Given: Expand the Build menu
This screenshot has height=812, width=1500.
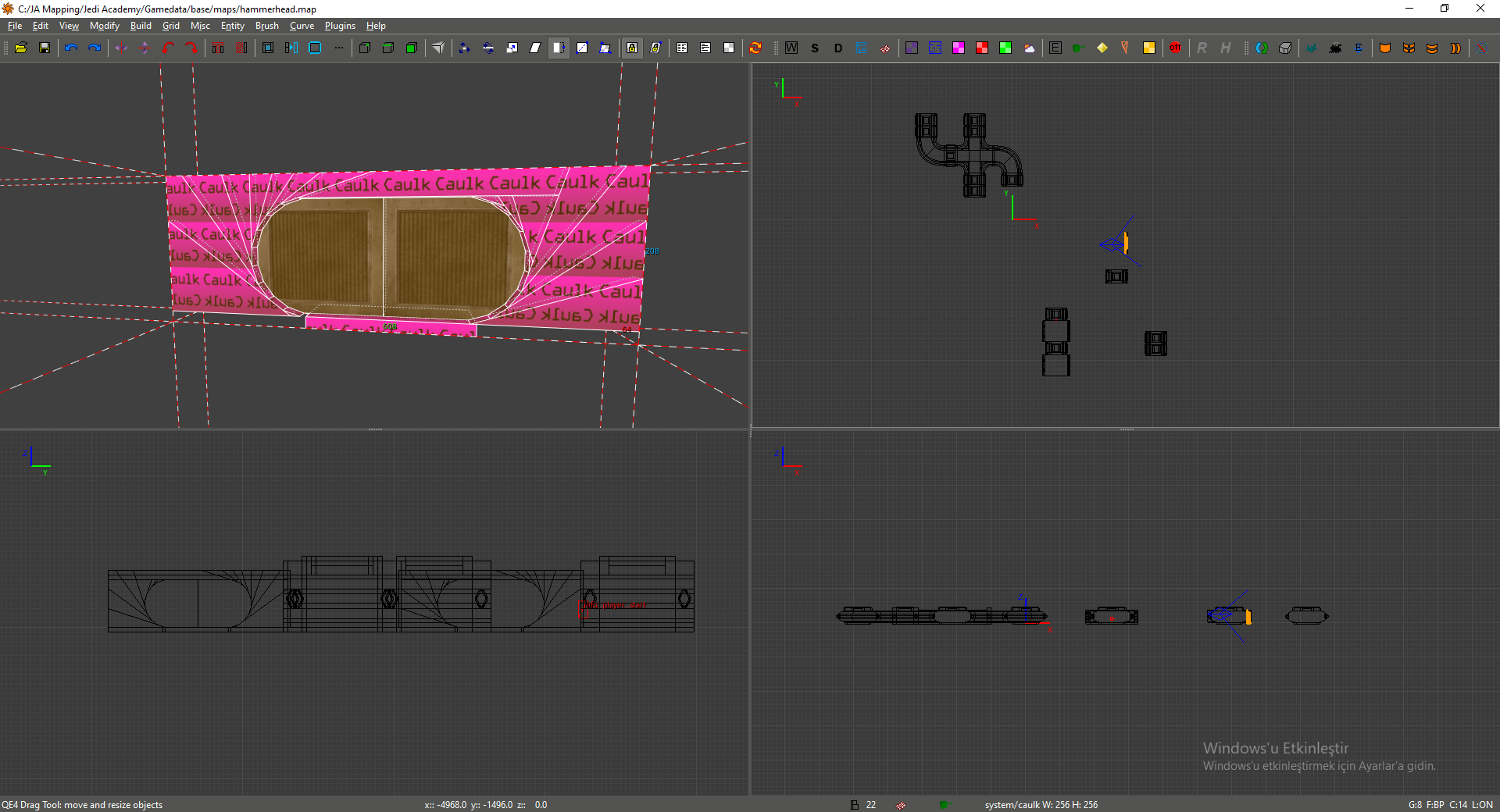Looking at the screenshot, I should coord(141,26).
